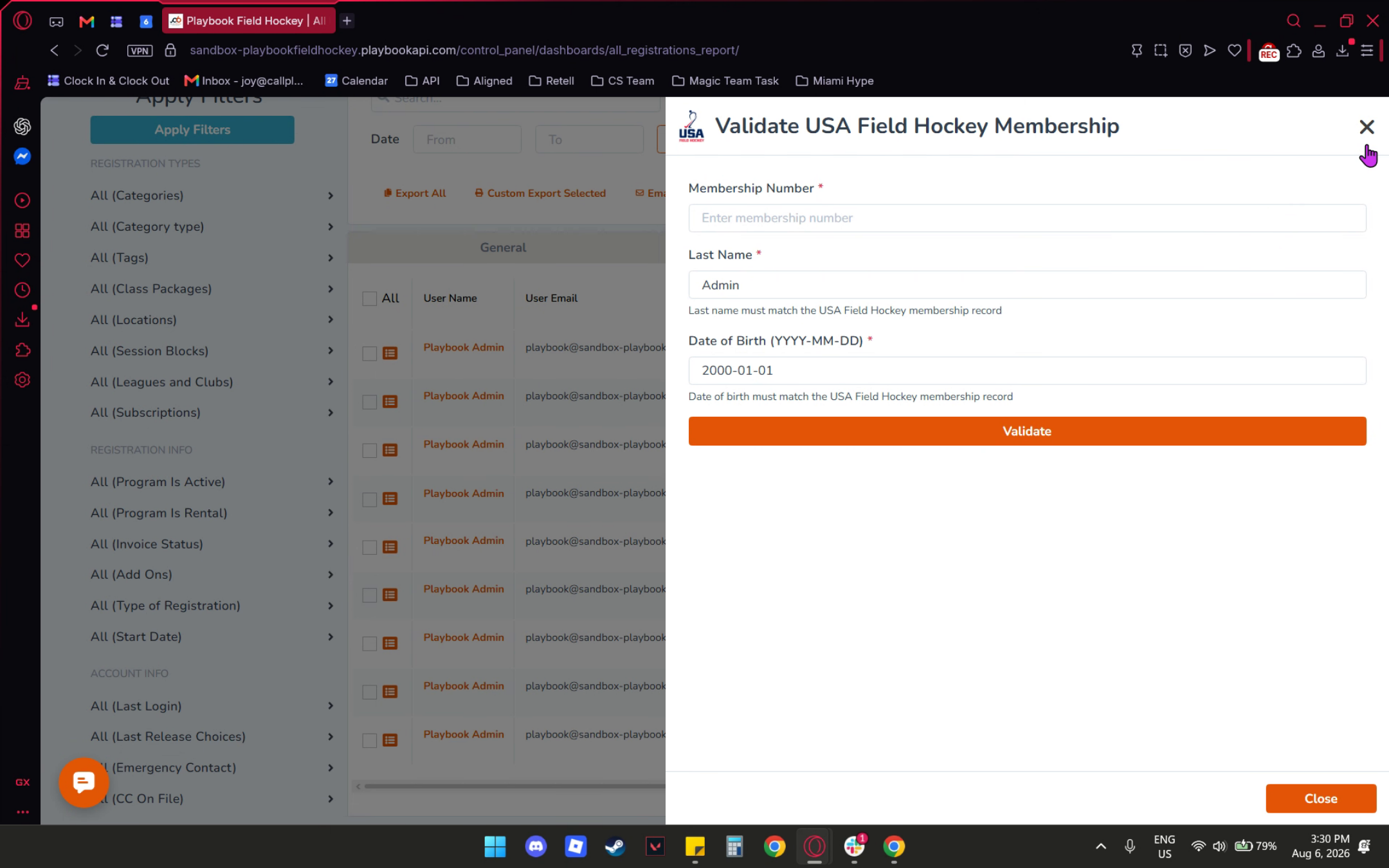1389x868 pixels.
Task: Click the Apply Filters button
Action: 192,130
